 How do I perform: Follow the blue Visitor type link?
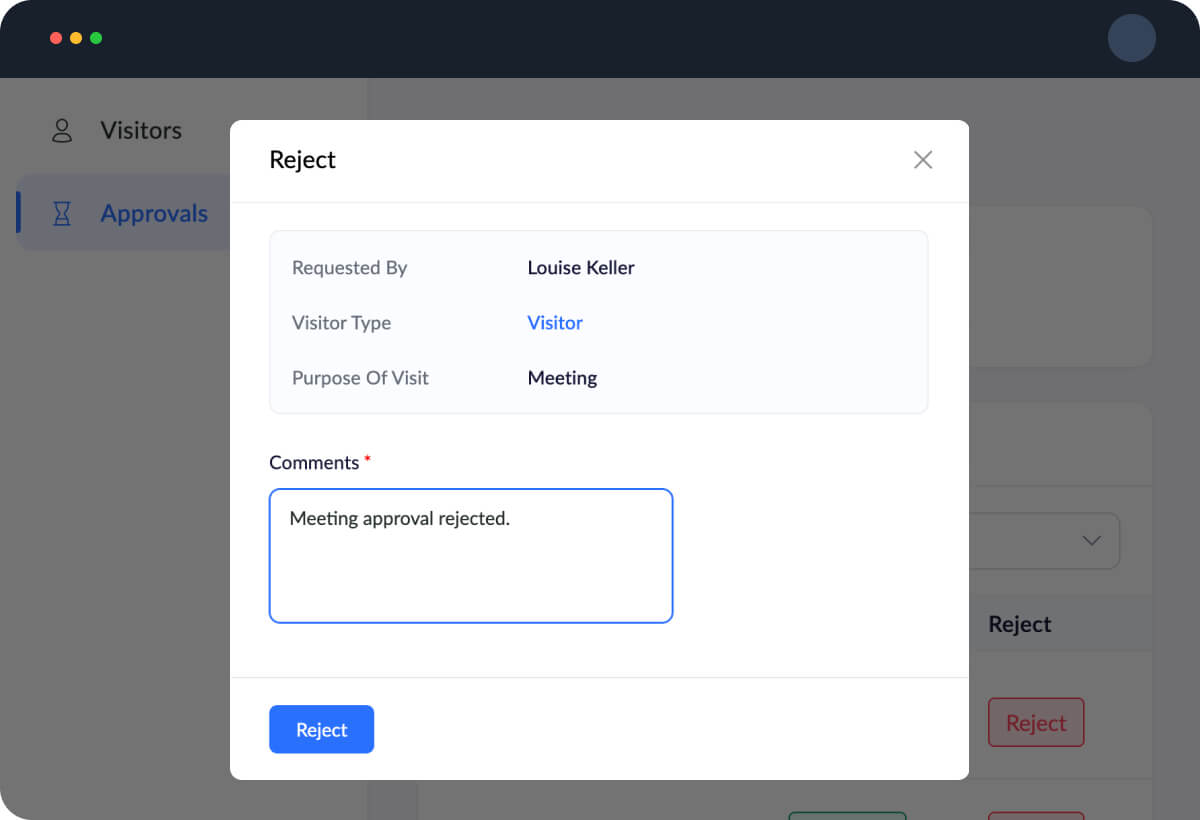tap(555, 323)
